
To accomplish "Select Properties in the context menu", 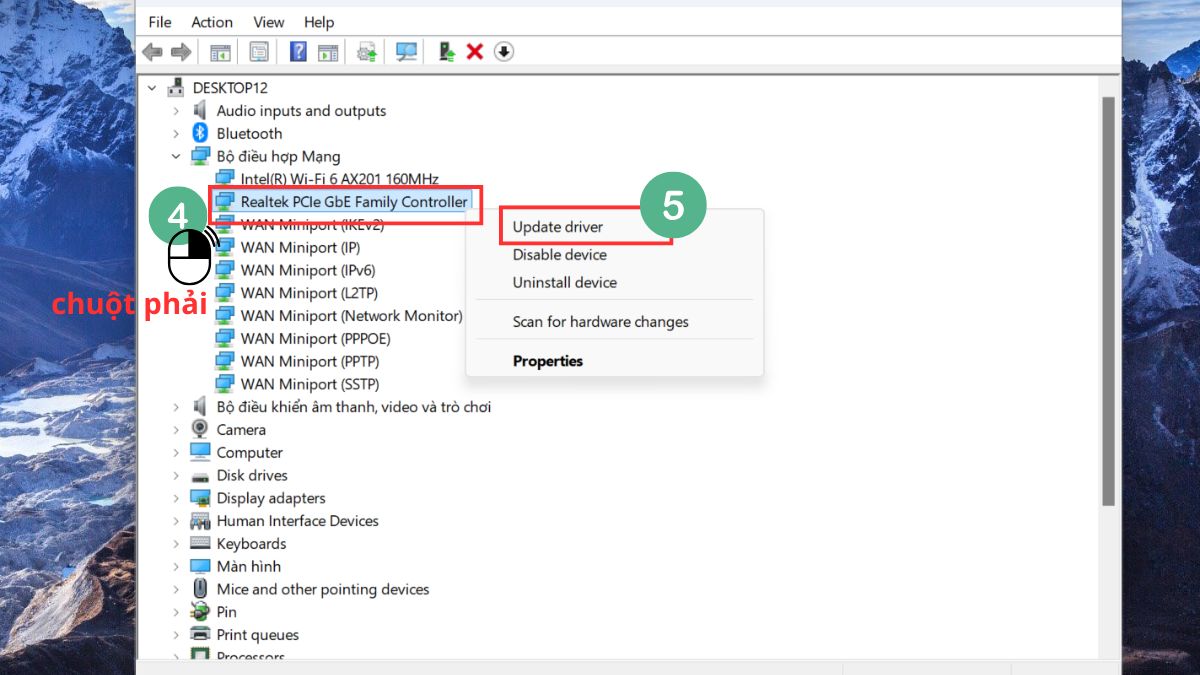I will pos(547,361).
